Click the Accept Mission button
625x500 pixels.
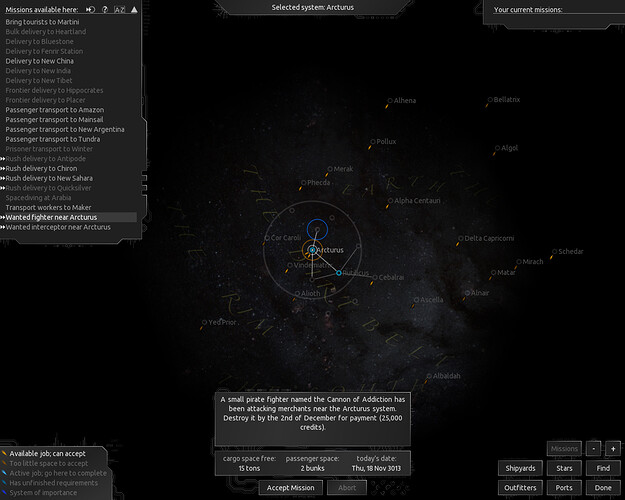click(291, 488)
